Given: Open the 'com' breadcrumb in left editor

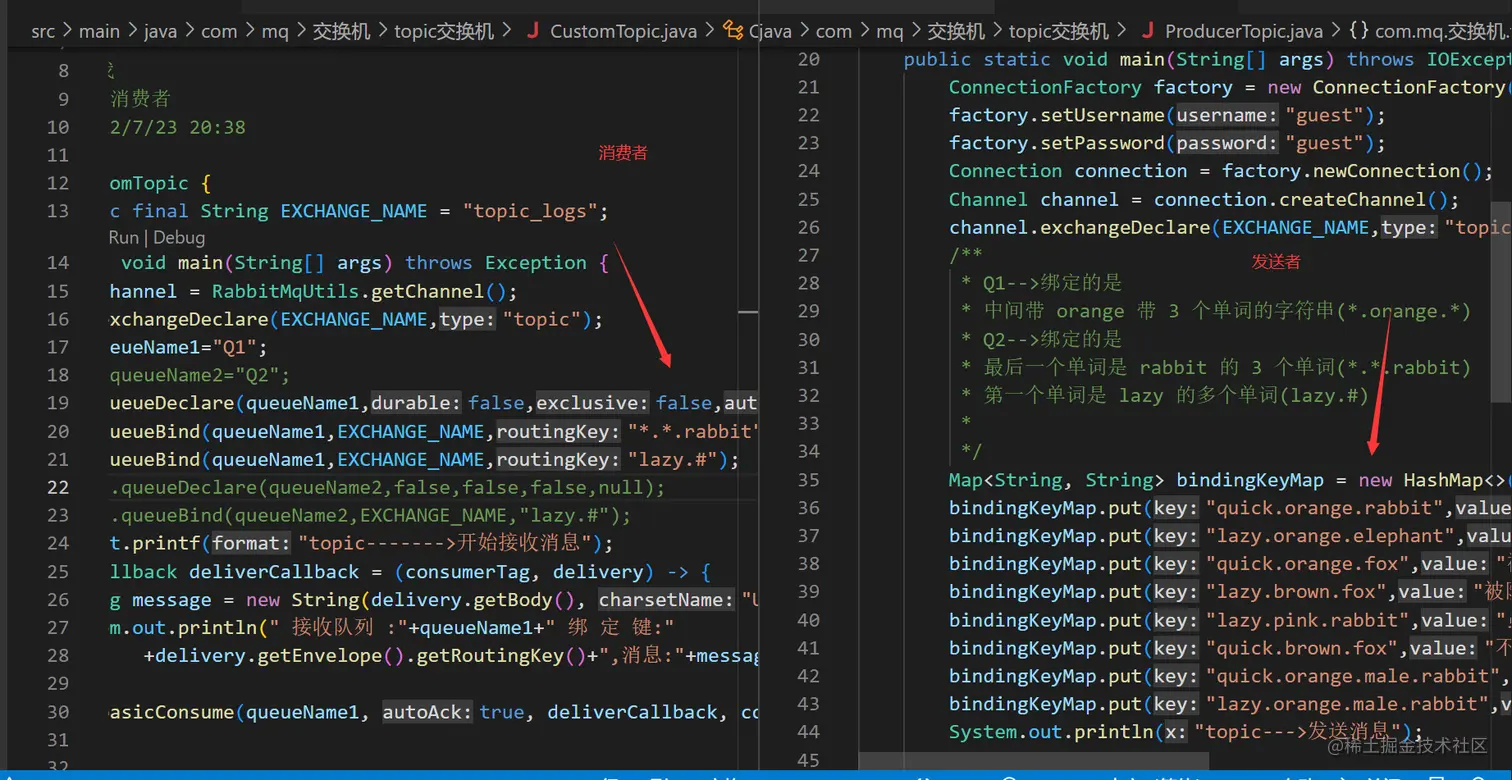Looking at the screenshot, I should pyautogui.click(x=219, y=31).
